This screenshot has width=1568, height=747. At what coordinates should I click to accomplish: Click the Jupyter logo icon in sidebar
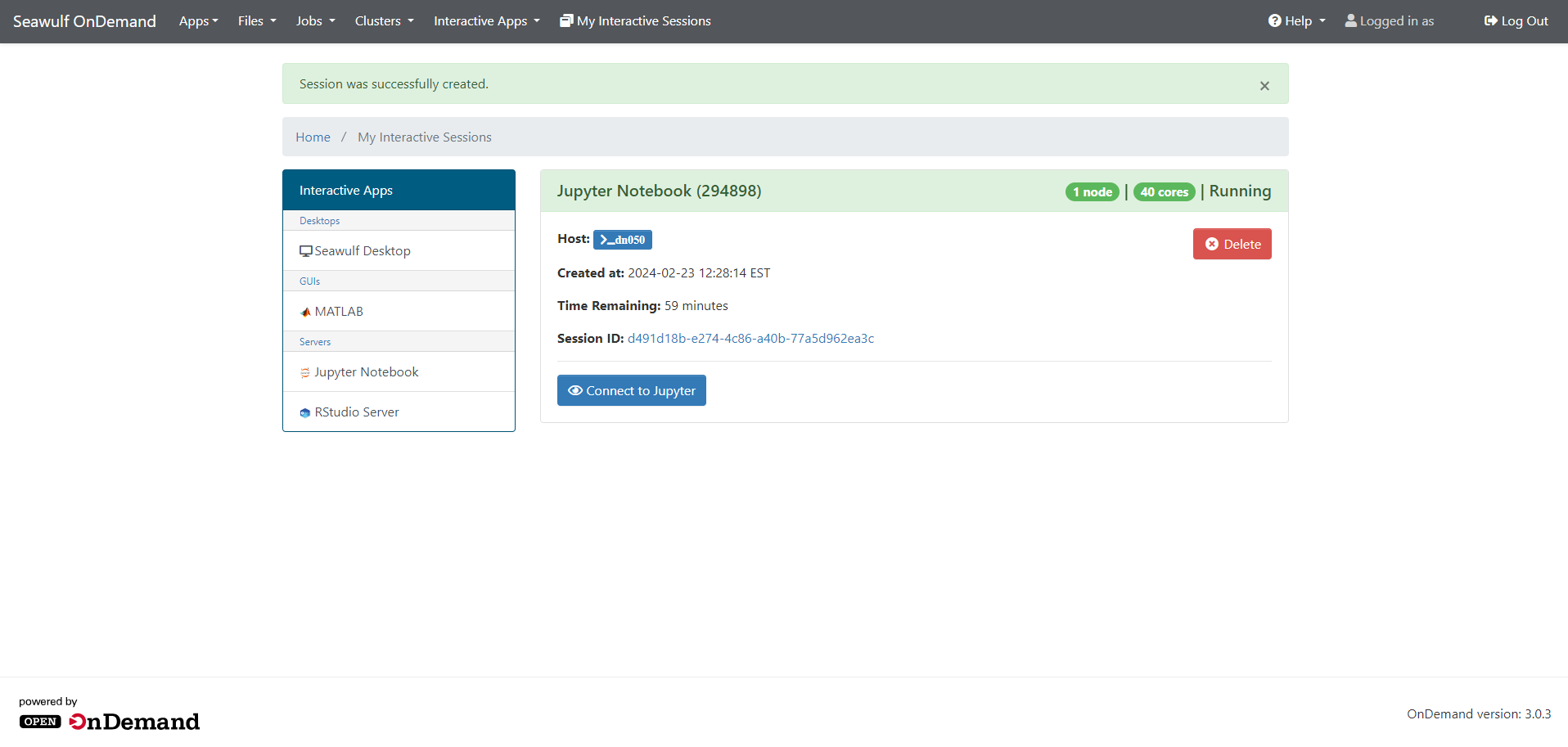point(305,373)
